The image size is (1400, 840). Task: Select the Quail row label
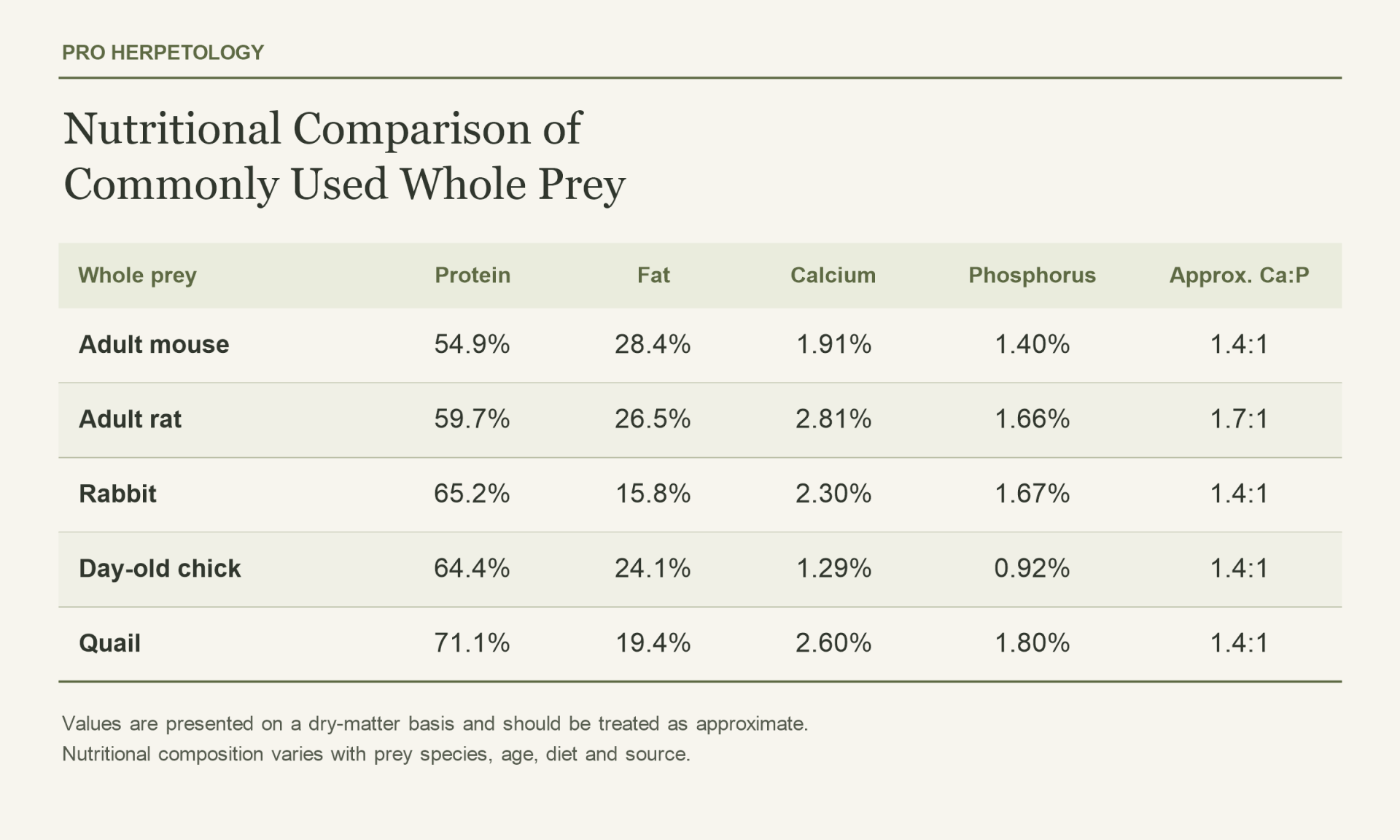(x=109, y=643)
